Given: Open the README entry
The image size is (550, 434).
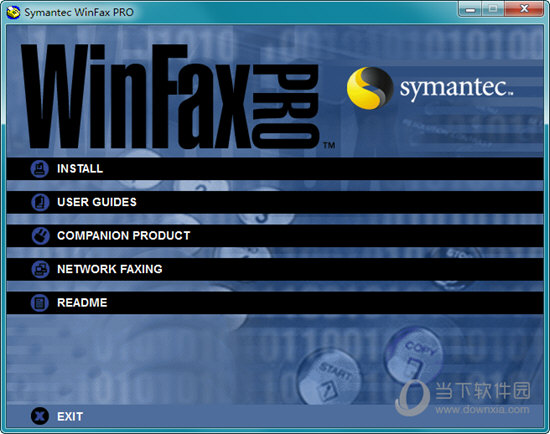Looking at the screenshot, I should (275, 303).
